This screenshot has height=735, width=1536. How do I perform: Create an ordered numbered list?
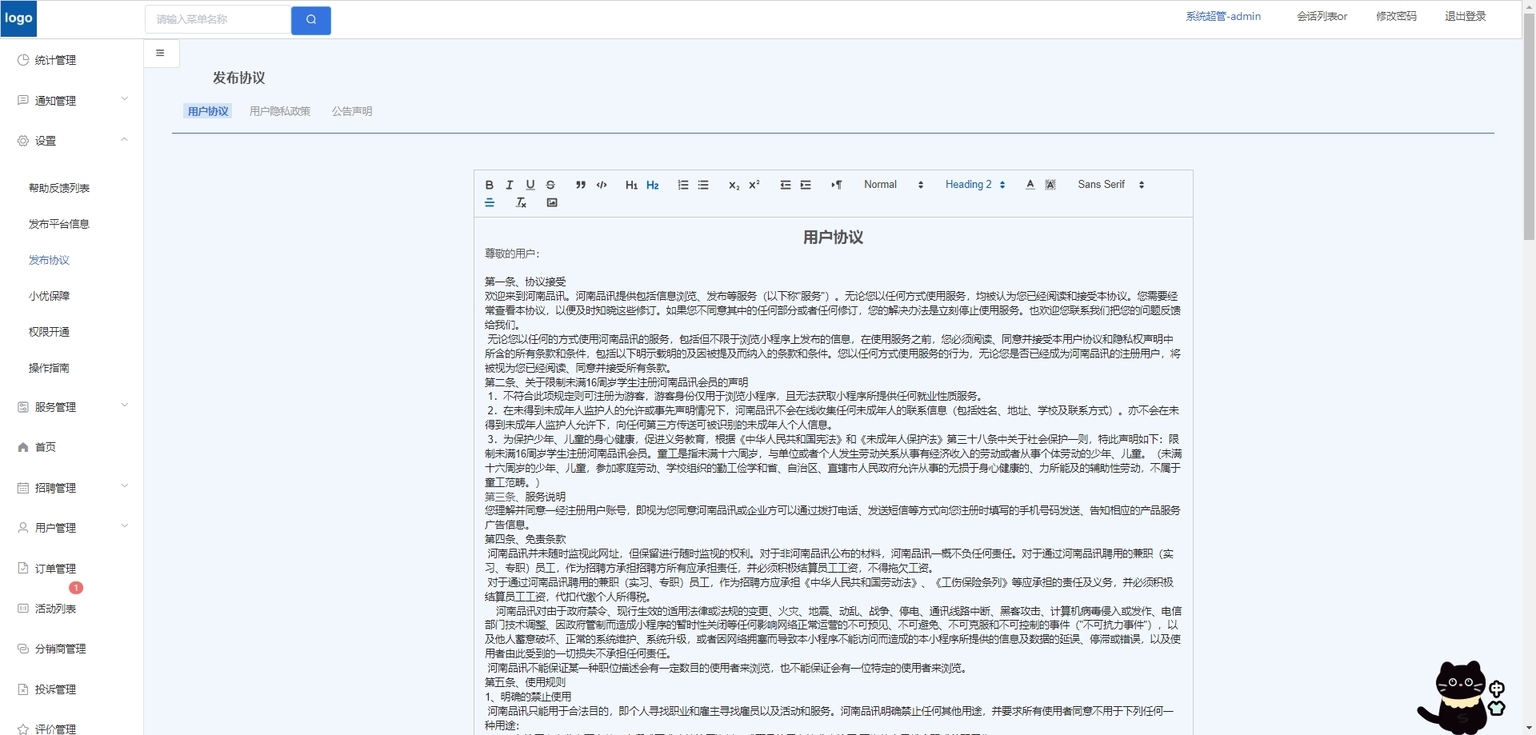683,185
